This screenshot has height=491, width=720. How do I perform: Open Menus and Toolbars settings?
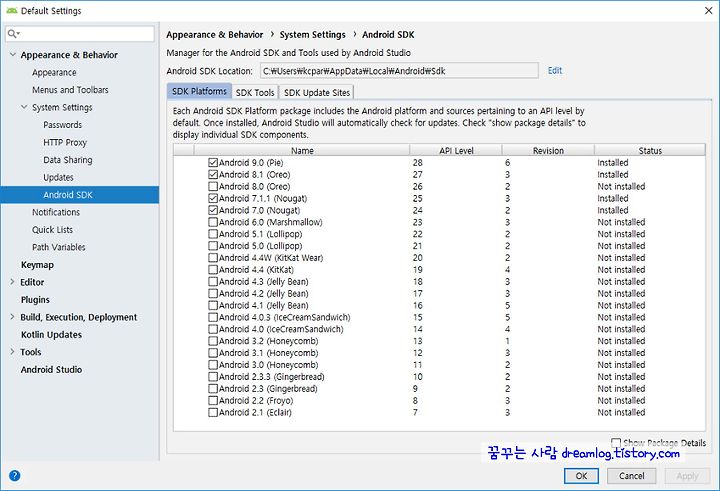point(70,90)
